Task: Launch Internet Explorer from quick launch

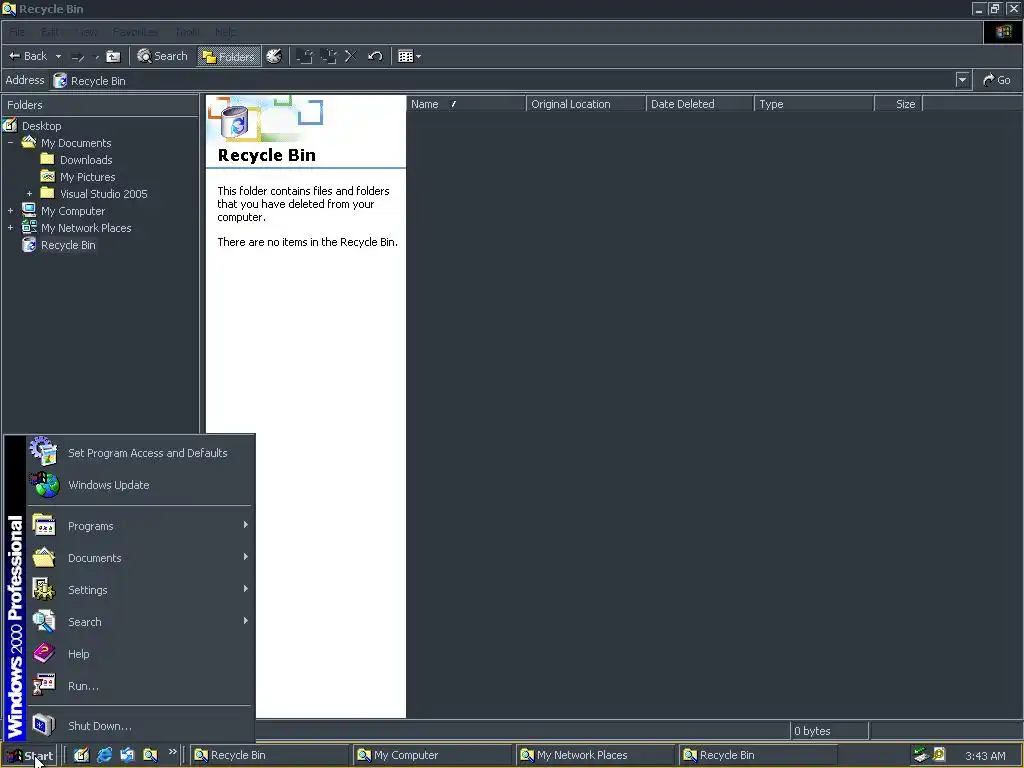Action: pos(104,755)
